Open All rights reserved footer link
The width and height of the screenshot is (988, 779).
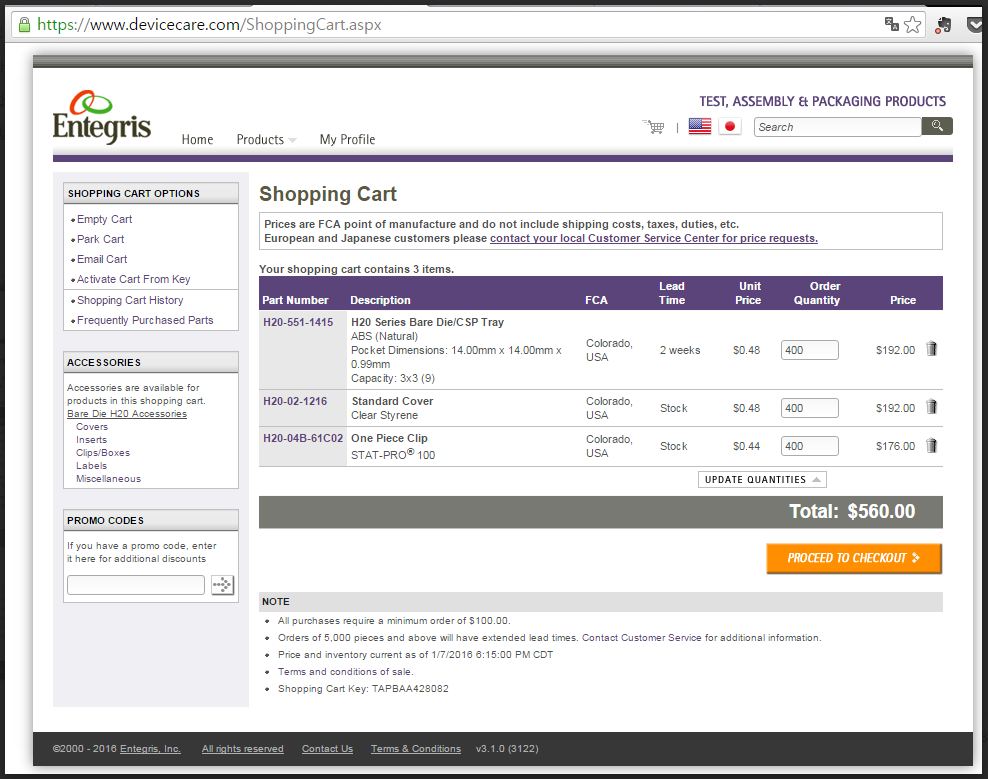(x=243, y=749)
